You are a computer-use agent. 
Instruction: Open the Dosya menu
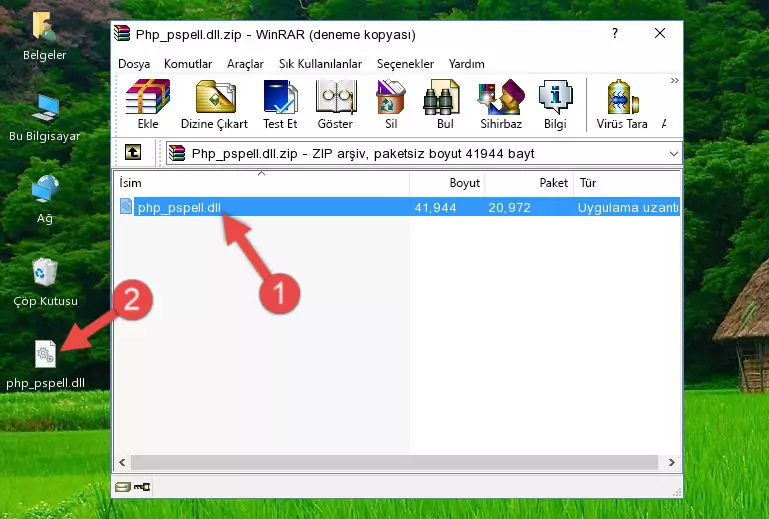pyautogui.click(x=134, y=64)
